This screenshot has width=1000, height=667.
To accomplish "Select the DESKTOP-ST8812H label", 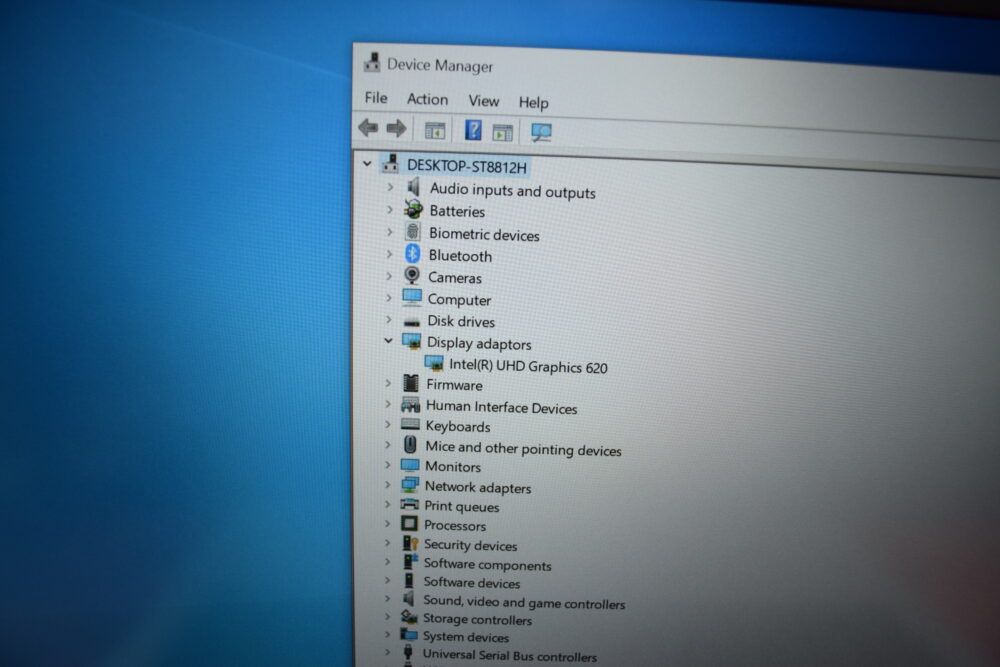I will point(467,166).
